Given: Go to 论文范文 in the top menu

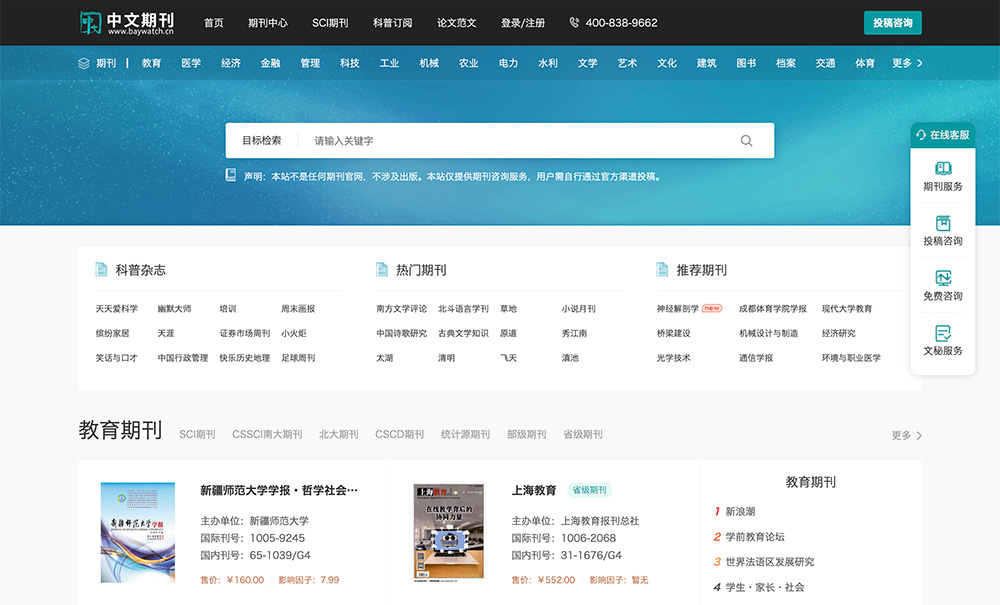Looking at the screenshot, I should coord(456,23).
